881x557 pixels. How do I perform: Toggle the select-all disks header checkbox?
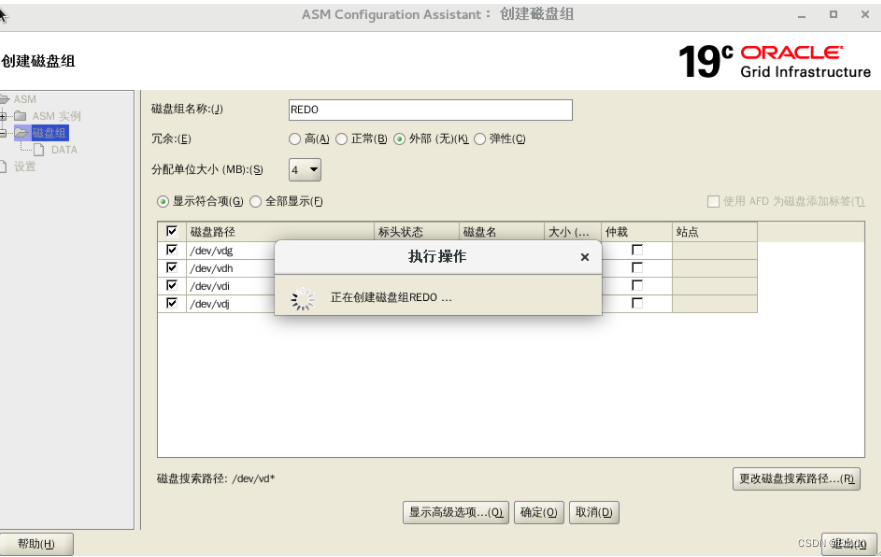tap(172, 232)
